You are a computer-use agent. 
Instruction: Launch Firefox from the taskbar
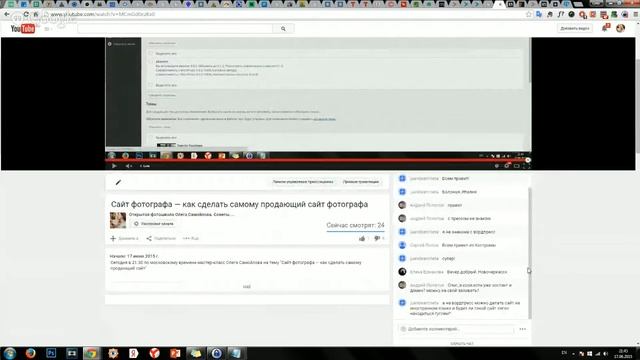pos(31,353)
